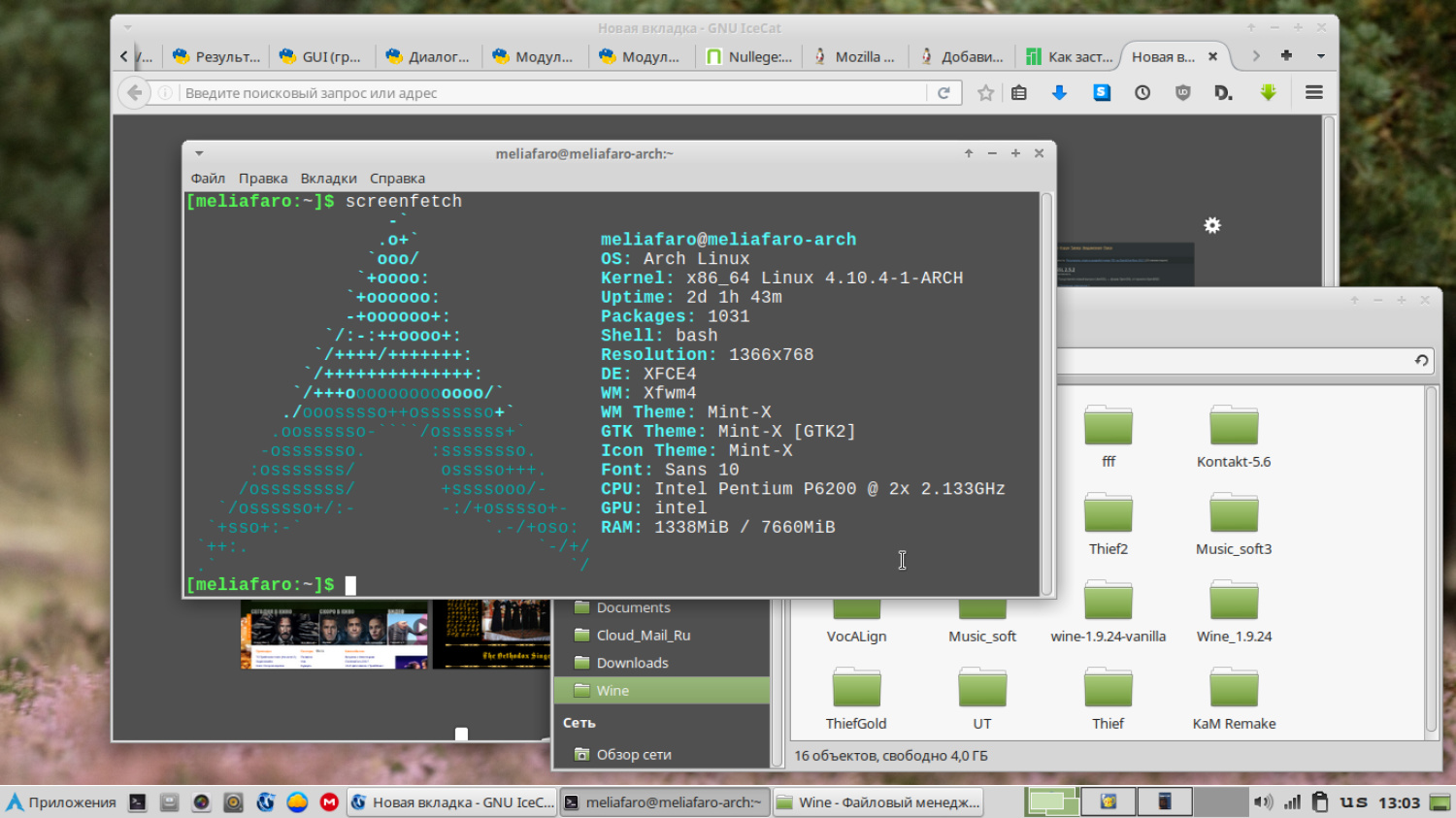Launch IceCat from the panel launcher
This screenshot has height=818, width=1456.
[265, 802]
